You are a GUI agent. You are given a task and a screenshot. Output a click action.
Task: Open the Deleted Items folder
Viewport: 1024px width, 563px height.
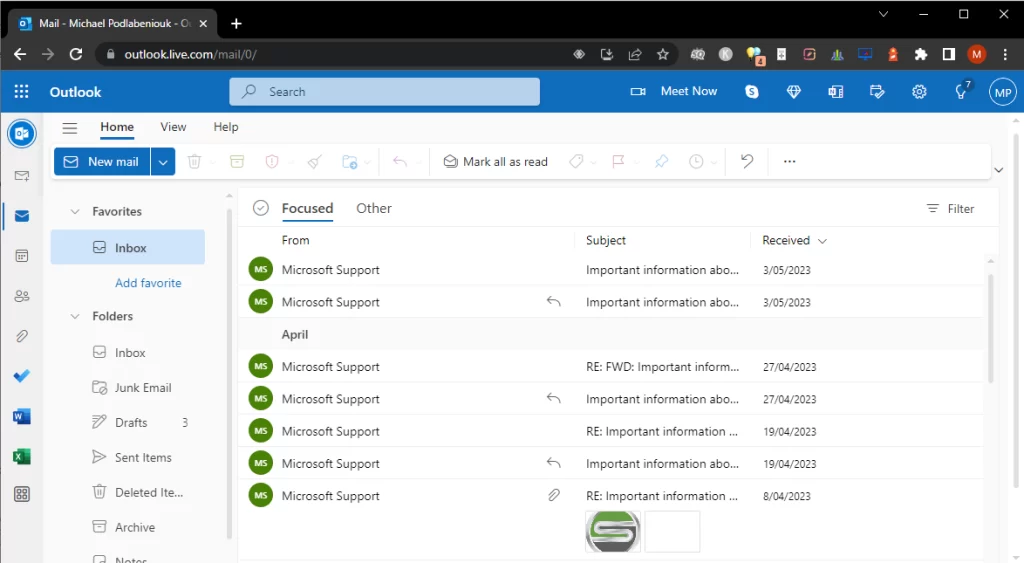tap(138, 492)
